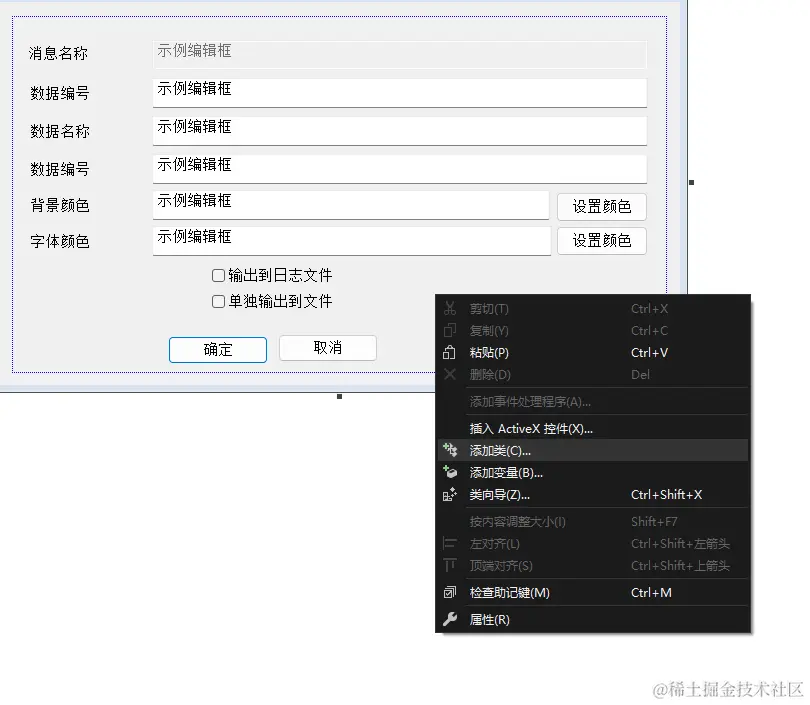Click the clipboard icon beside 粘贴(P)

coord(449,352)
